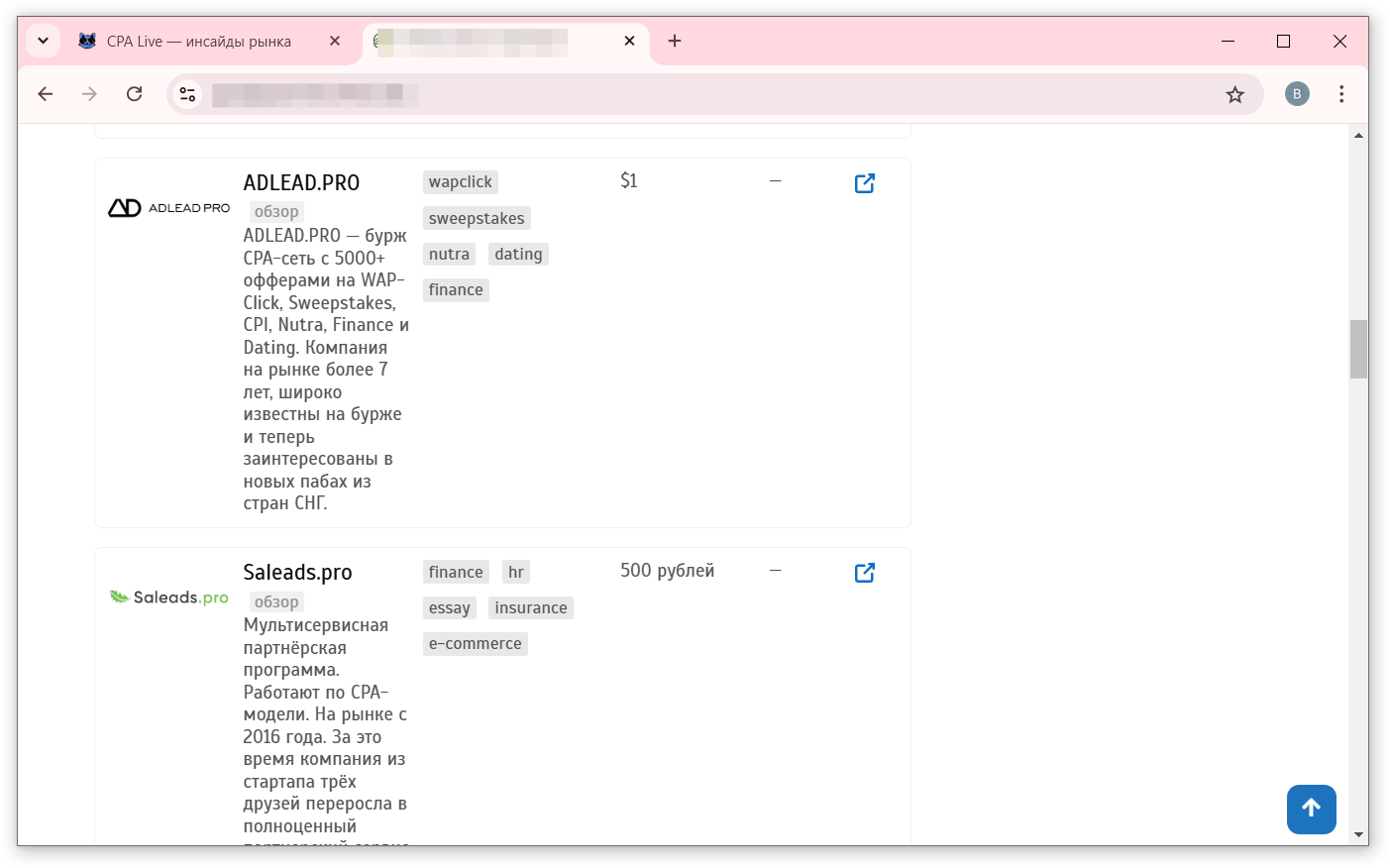Select the dating tag
The height and width of the screenshot is (868, 1390).
pyautogui.click(x=518, y=254)
